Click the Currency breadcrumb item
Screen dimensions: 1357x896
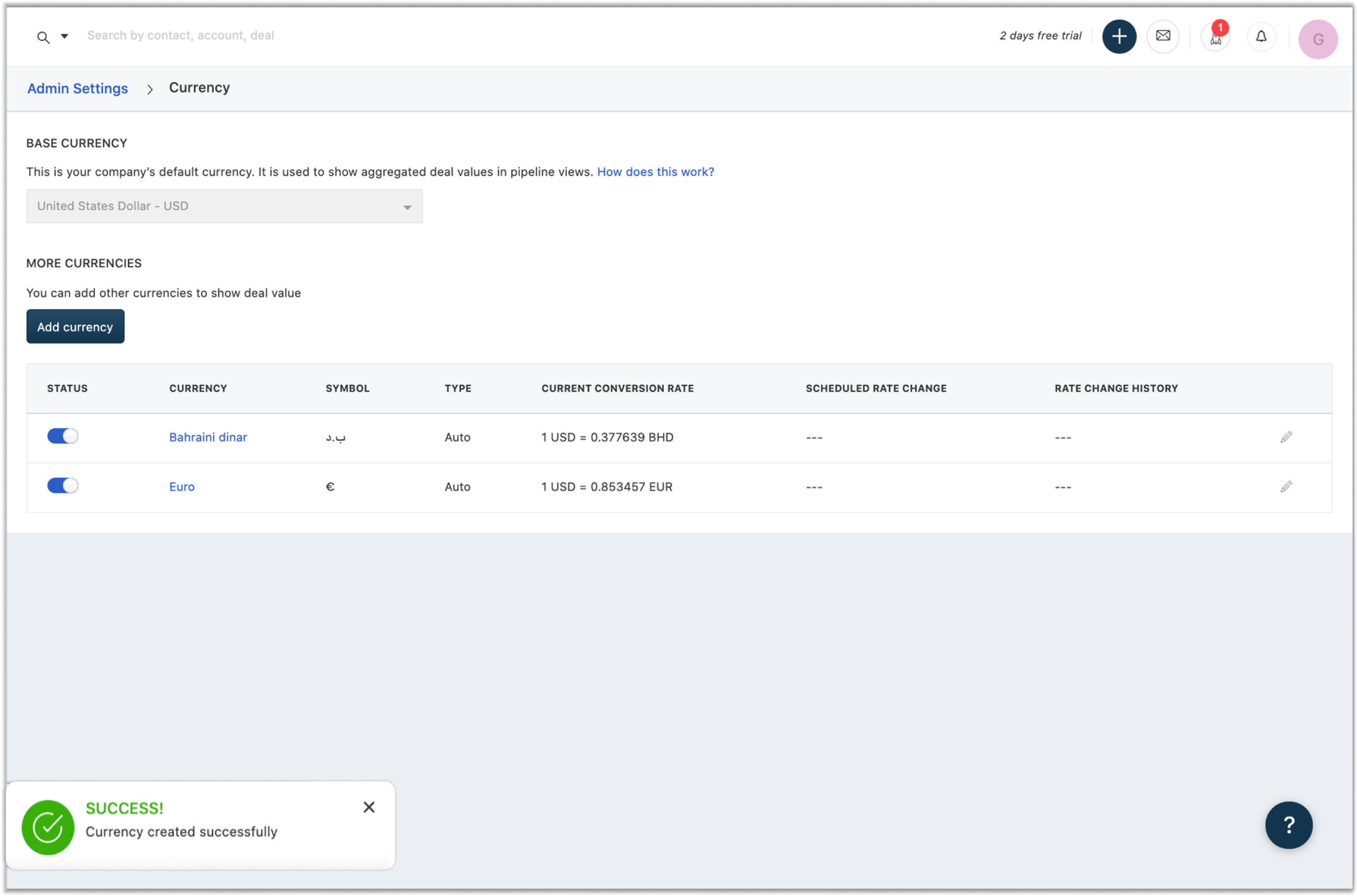click(x=199, y=88)
